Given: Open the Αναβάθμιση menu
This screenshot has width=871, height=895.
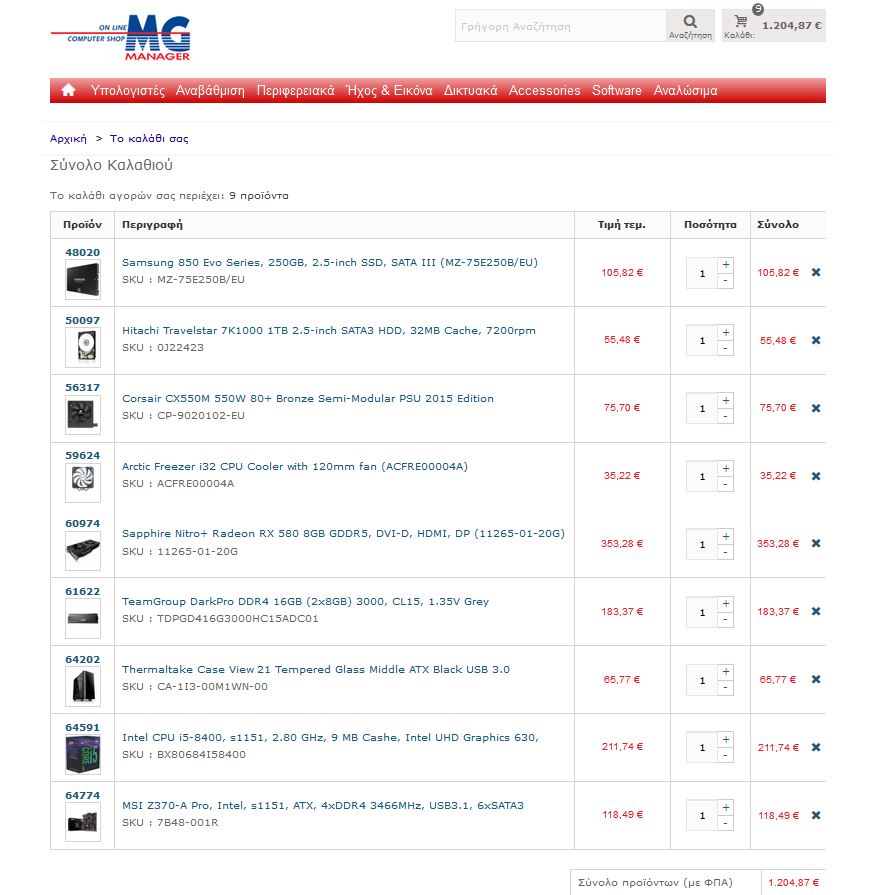Looking at the screenshot, I should coord(210,91).
